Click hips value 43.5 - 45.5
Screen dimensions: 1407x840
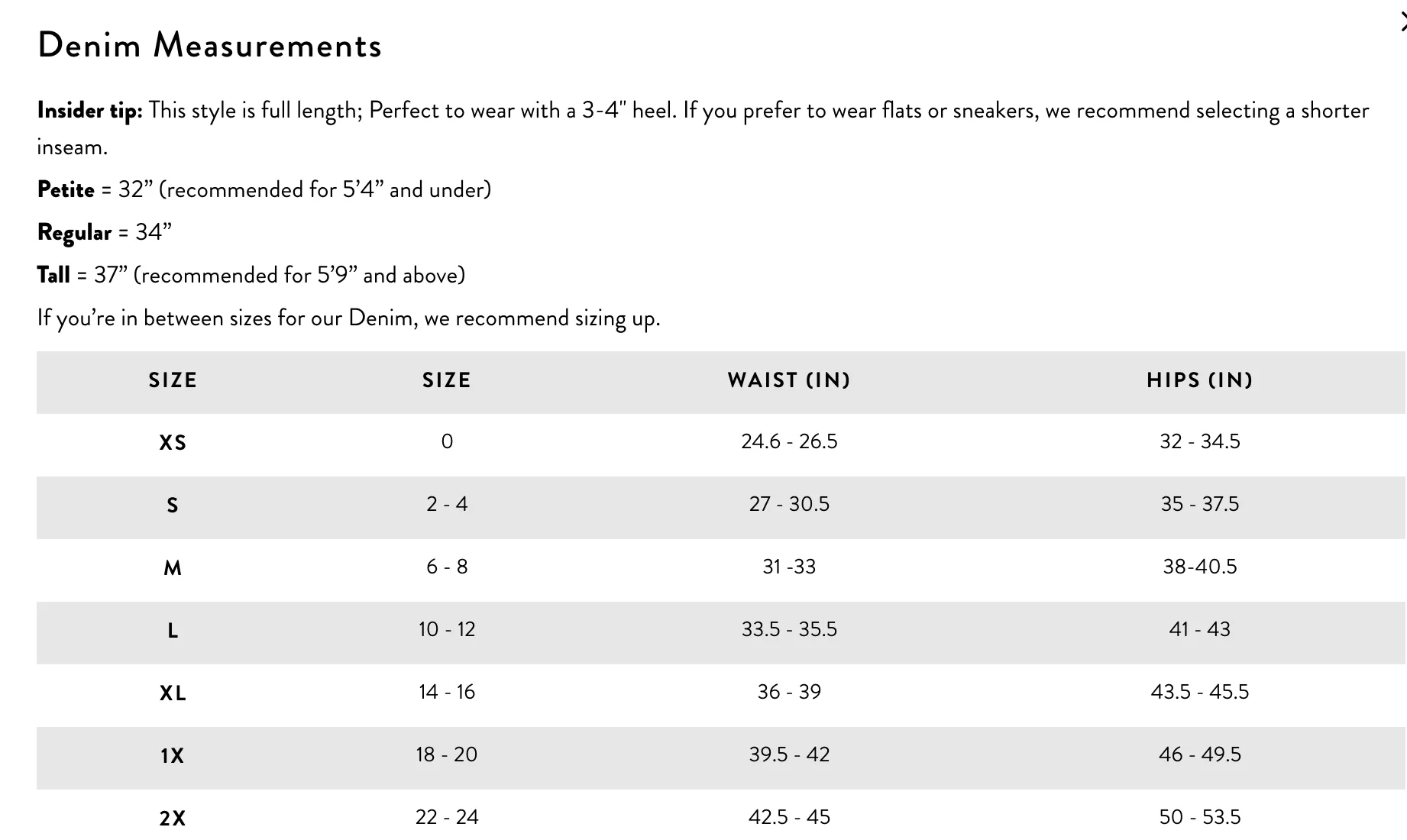point(1200,692)
